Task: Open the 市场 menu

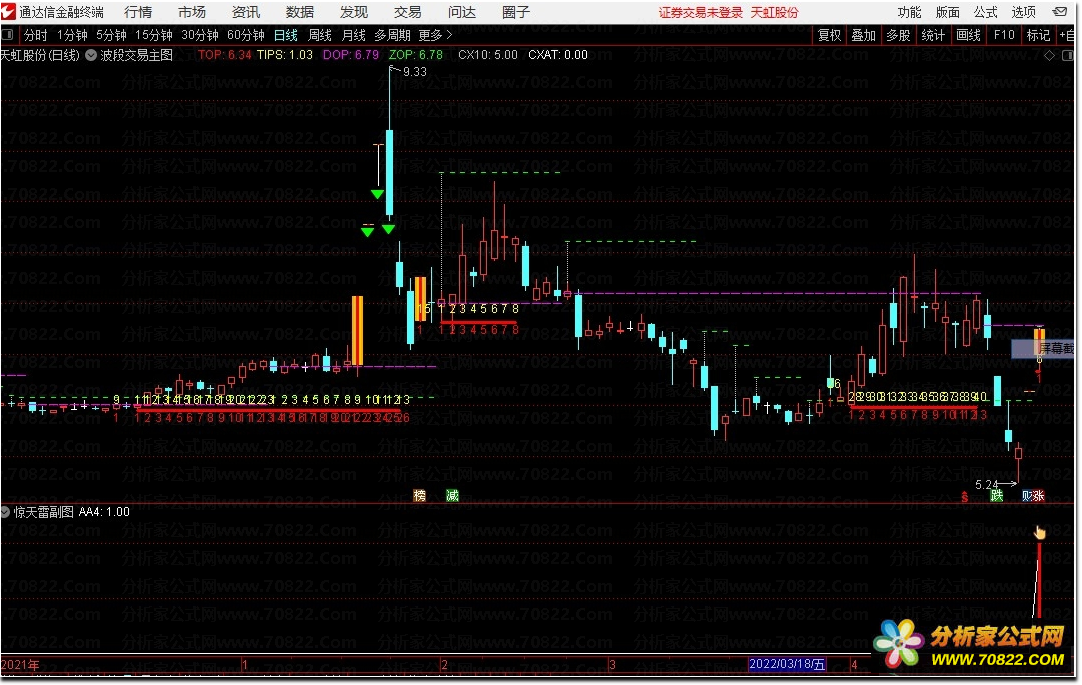Action: 192,12
